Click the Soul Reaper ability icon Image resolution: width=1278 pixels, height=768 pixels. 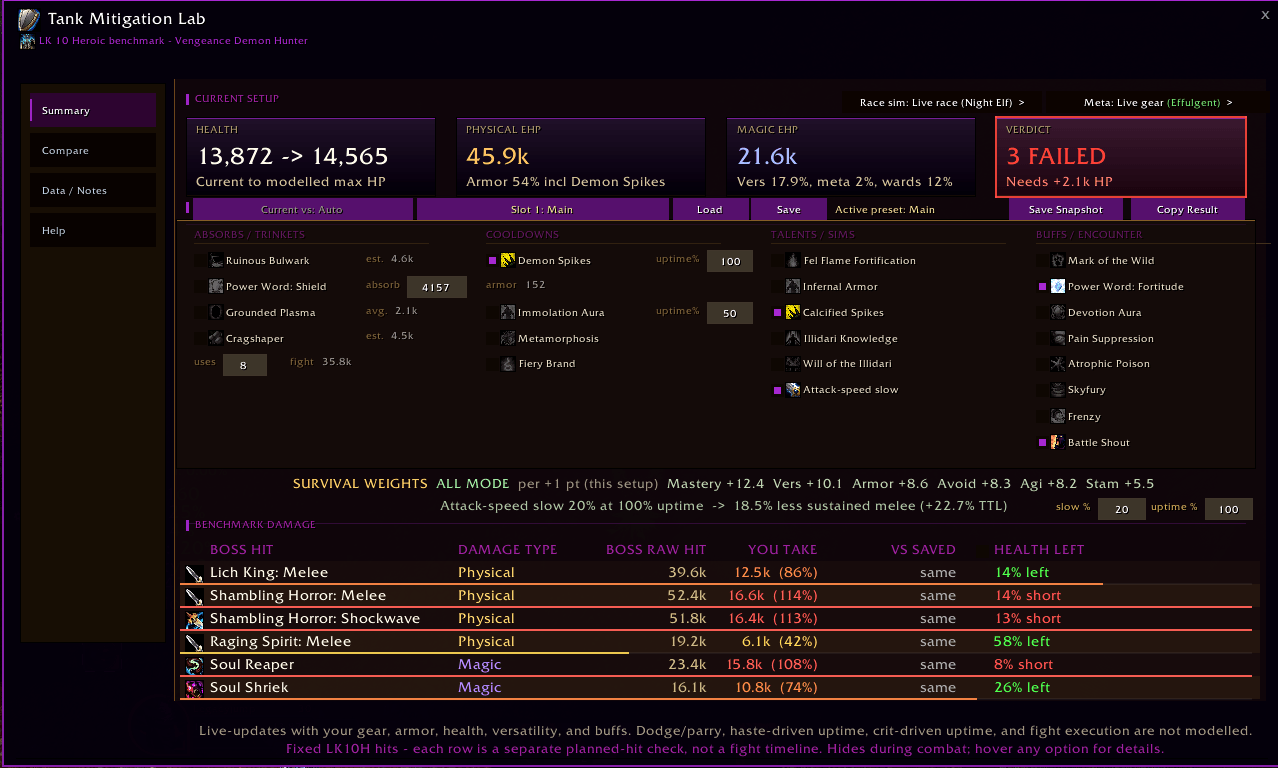pos(194,665)
